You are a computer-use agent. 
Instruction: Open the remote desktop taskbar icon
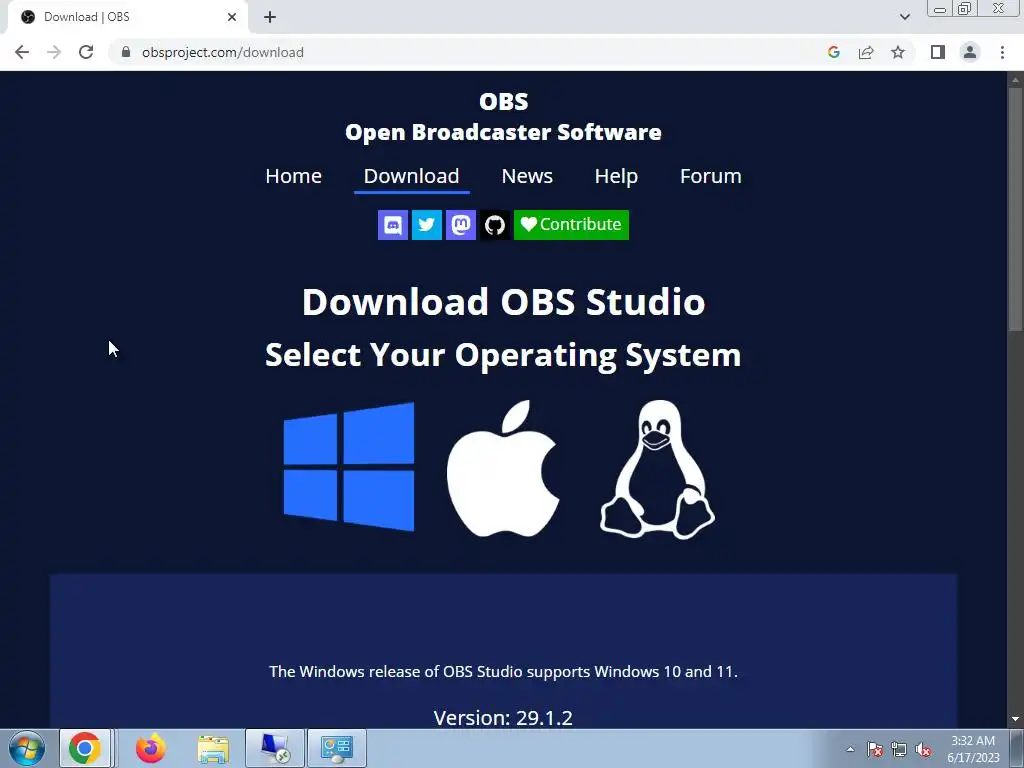[x=275, y=748]
